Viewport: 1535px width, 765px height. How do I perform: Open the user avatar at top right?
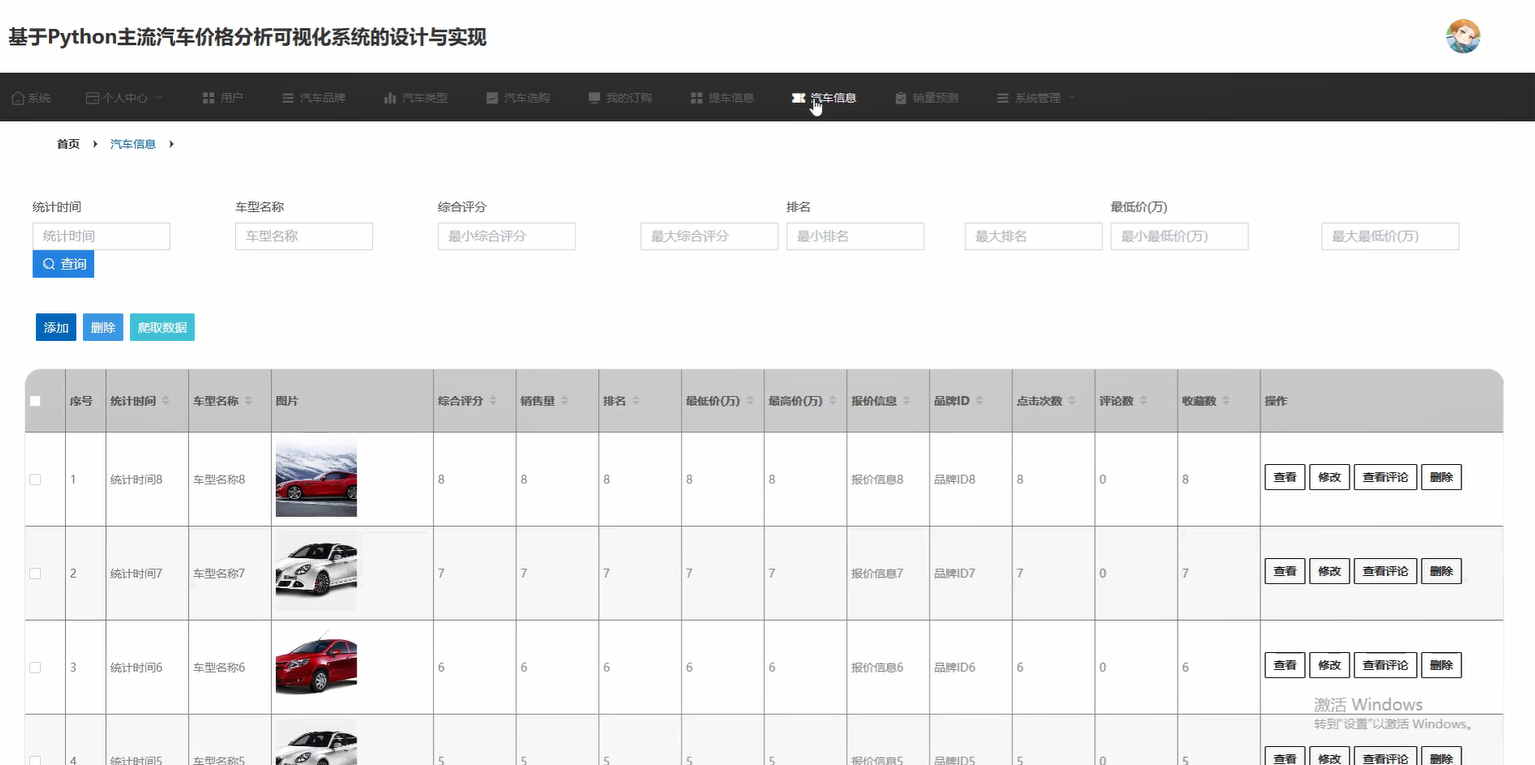[x=1463, y=36]
